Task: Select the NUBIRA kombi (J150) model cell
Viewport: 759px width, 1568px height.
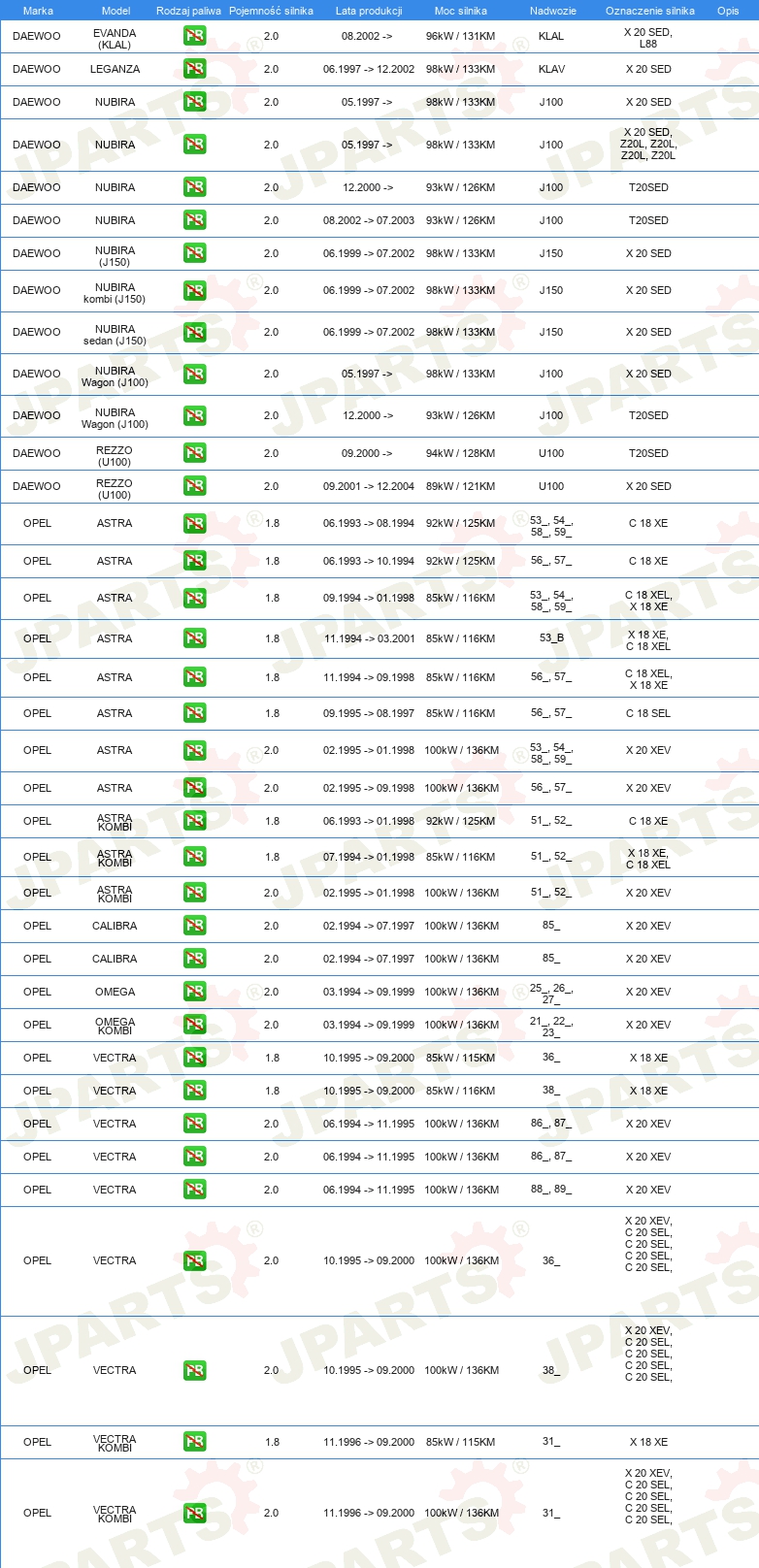Action: point(115,293)
